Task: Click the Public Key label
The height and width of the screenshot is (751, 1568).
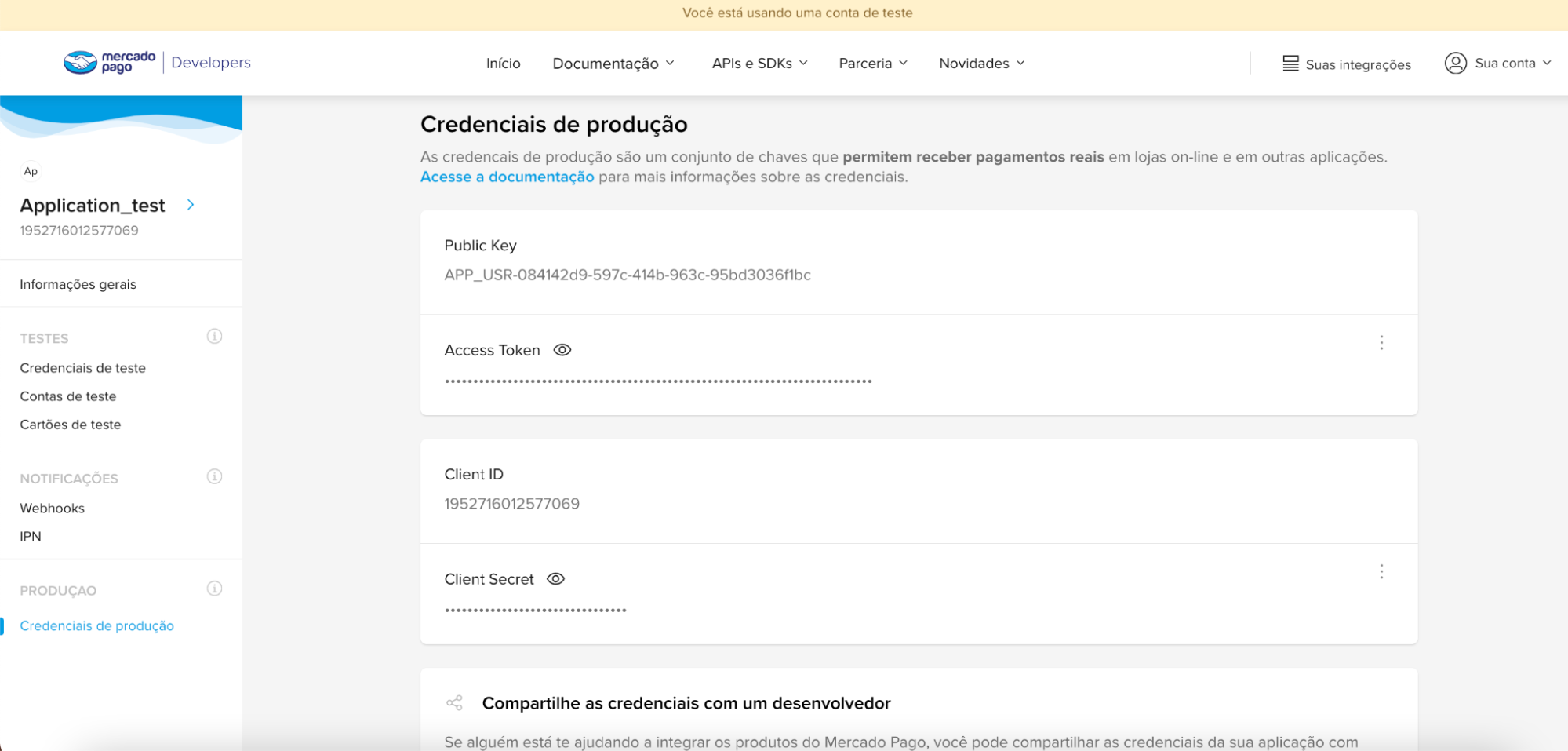Action: (x=480, y=245)
